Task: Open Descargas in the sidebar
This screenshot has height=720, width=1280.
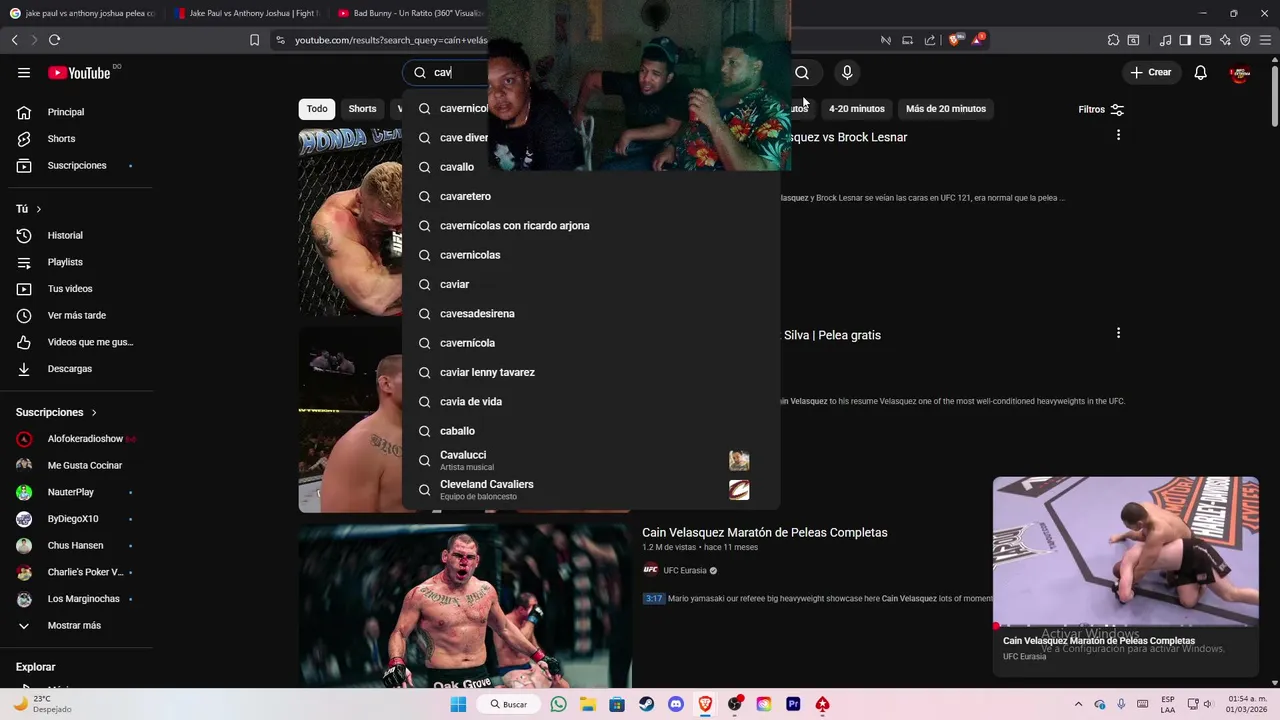Action: coord(80,369)
